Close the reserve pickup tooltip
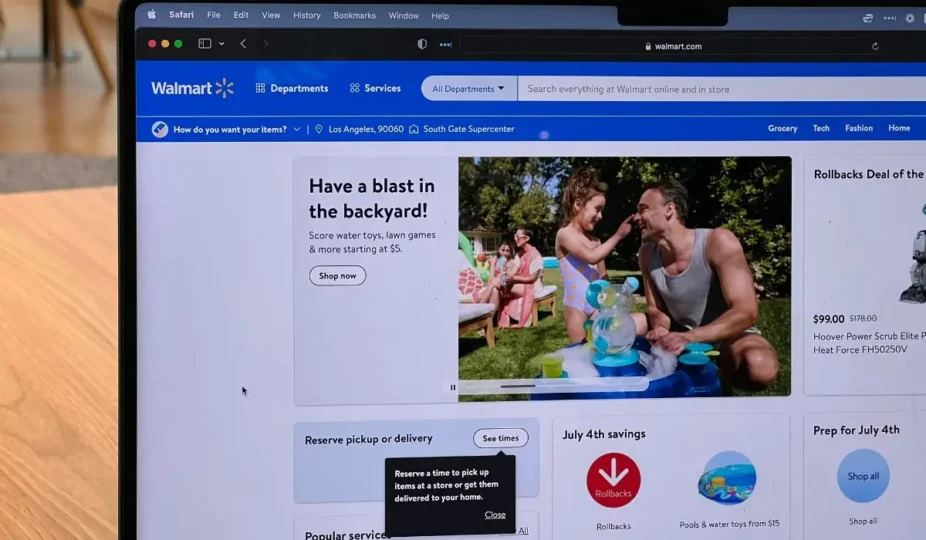The image size is (926, 540). 495,515
